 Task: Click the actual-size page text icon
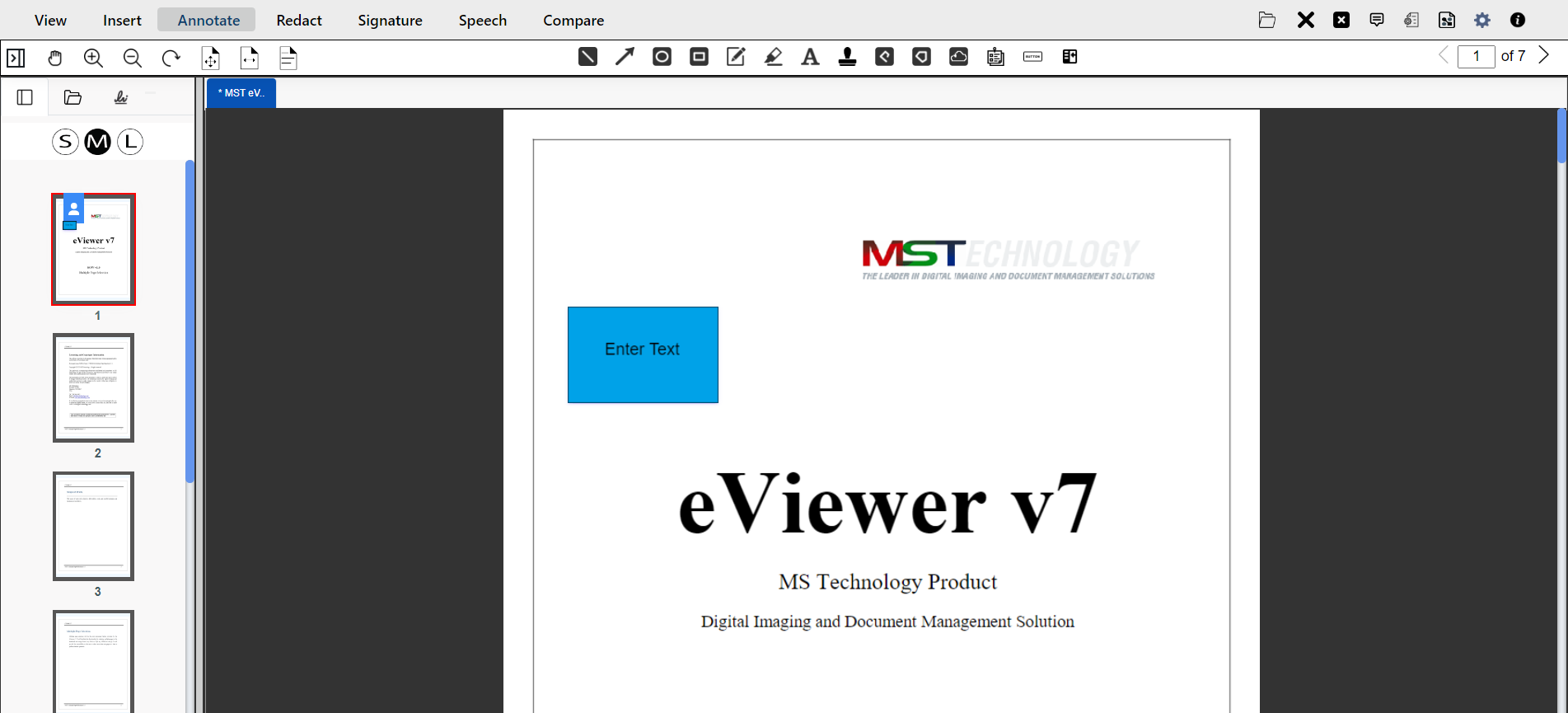pyautogui.click(x=288, y=58)
